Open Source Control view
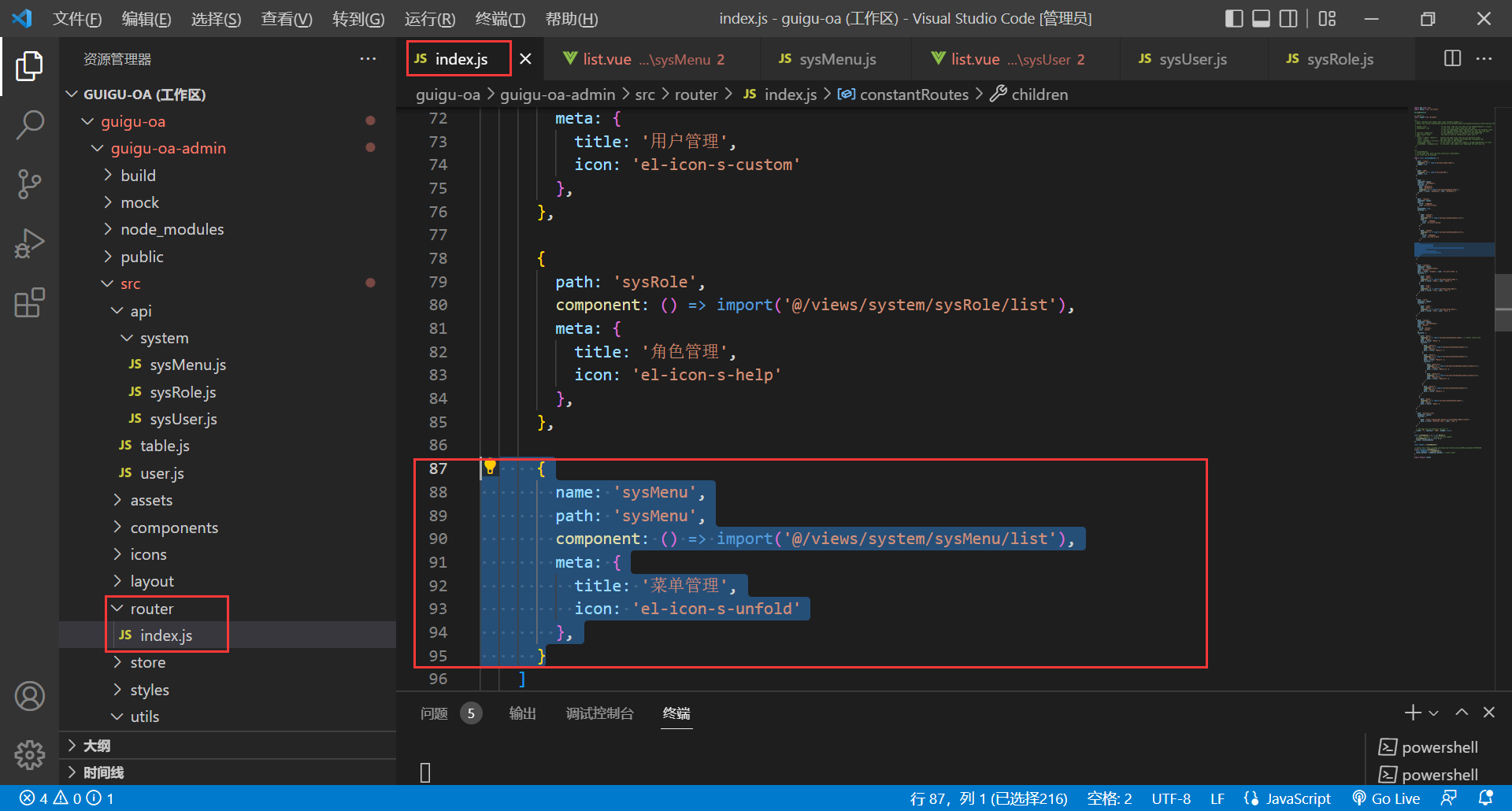Image resolution: width=1512 pixels, height=811 pixels. click(29, 183)
